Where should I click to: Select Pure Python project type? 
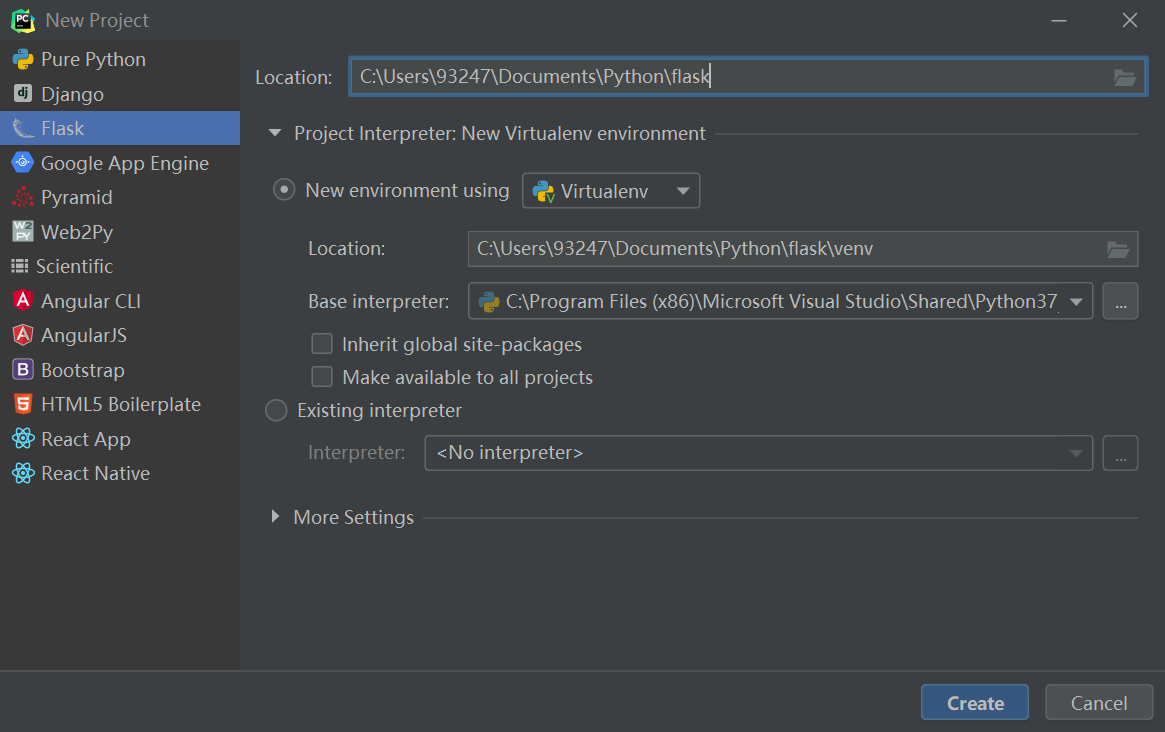click(93, 60)
